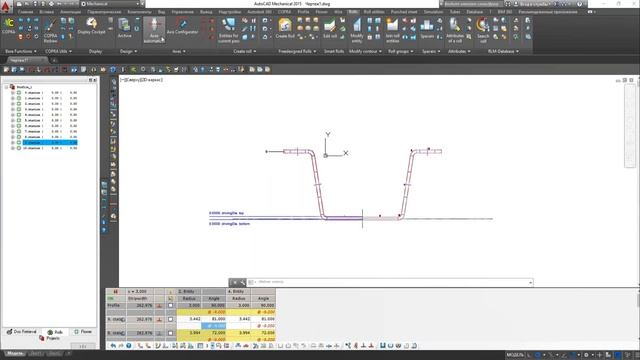Screen dimensions: 640x360
Task: Run the COPRA Redraw tool
Action: (51, 31)
